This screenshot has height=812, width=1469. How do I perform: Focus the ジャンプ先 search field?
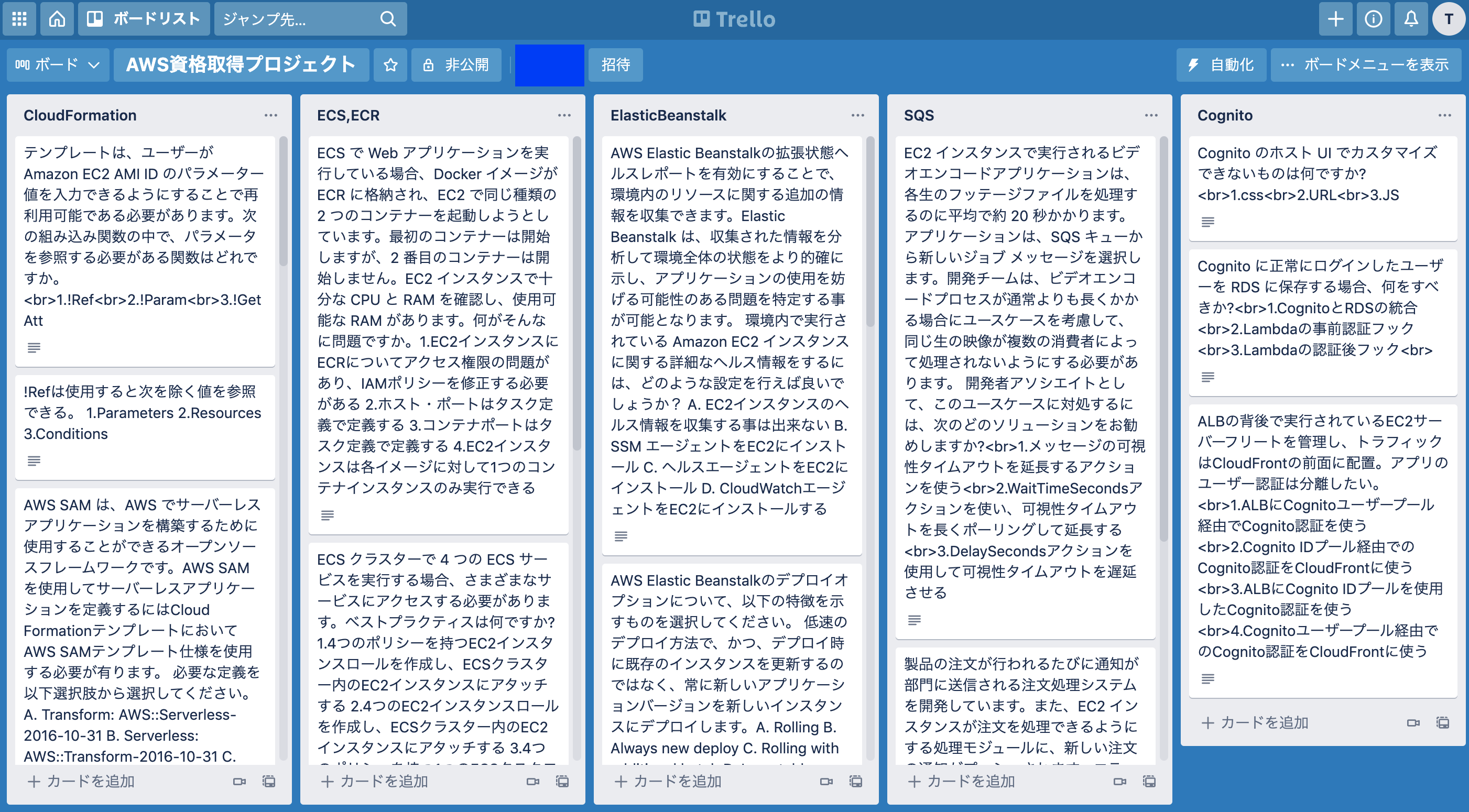click(x=310, y=19)
